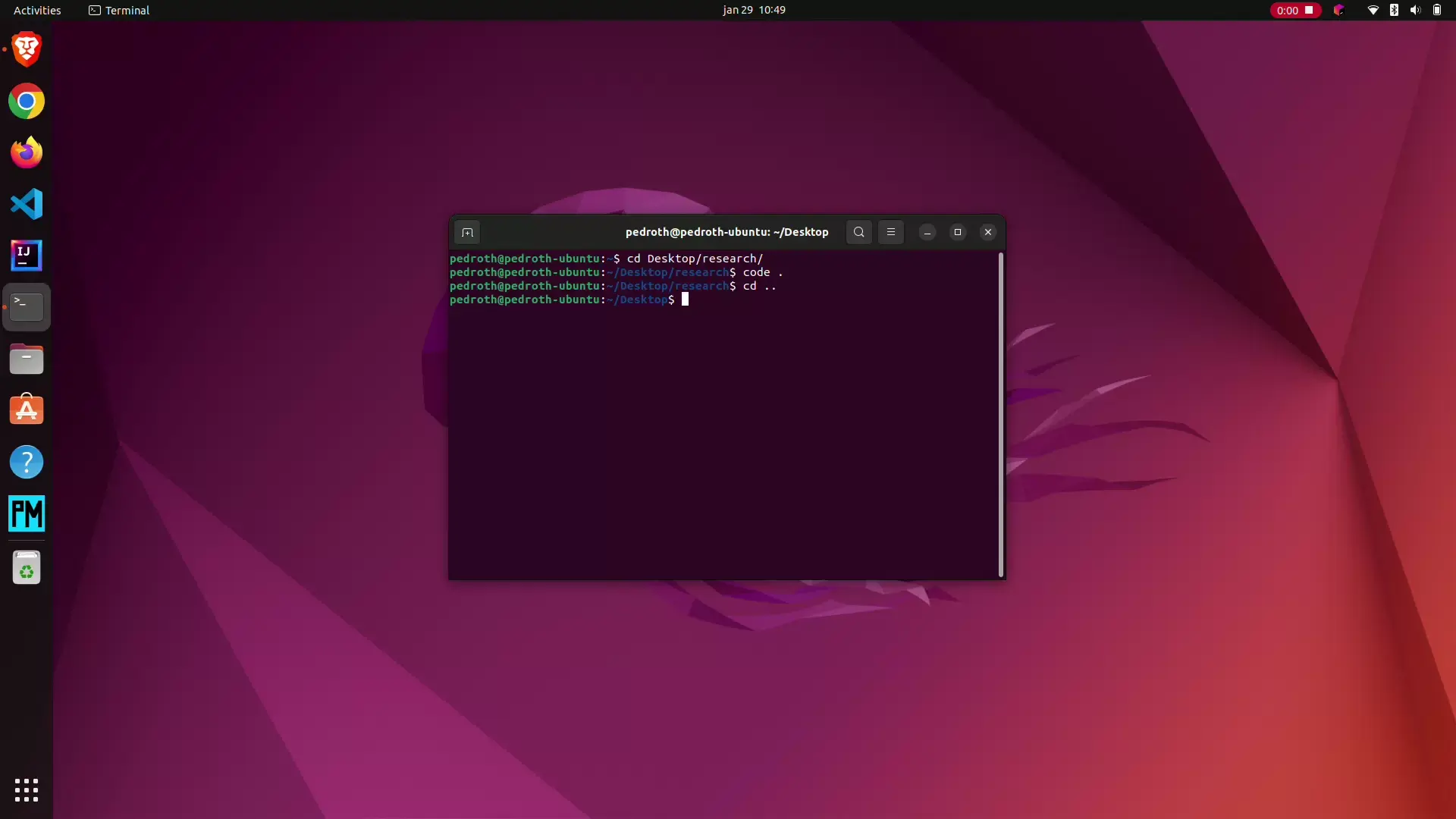Click the terminal search icon
Image resolution: width=1456 pixels, height=819 pixels.
(858, 232)
